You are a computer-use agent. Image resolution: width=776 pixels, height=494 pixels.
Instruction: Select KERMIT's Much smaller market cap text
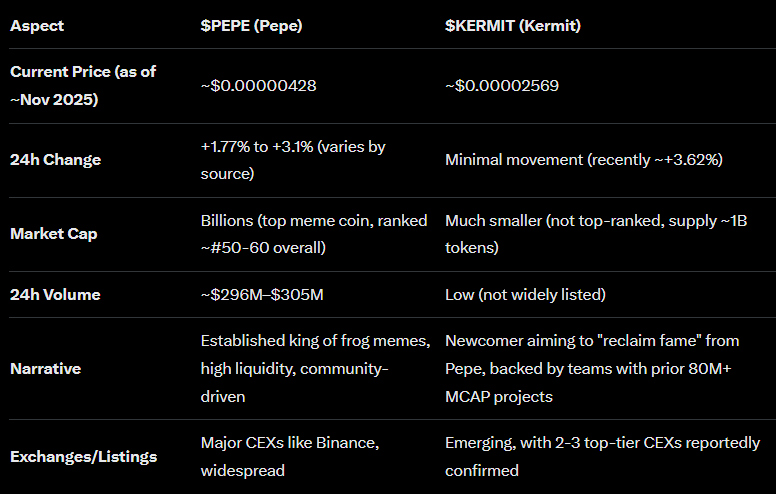[x=596, y=234]
